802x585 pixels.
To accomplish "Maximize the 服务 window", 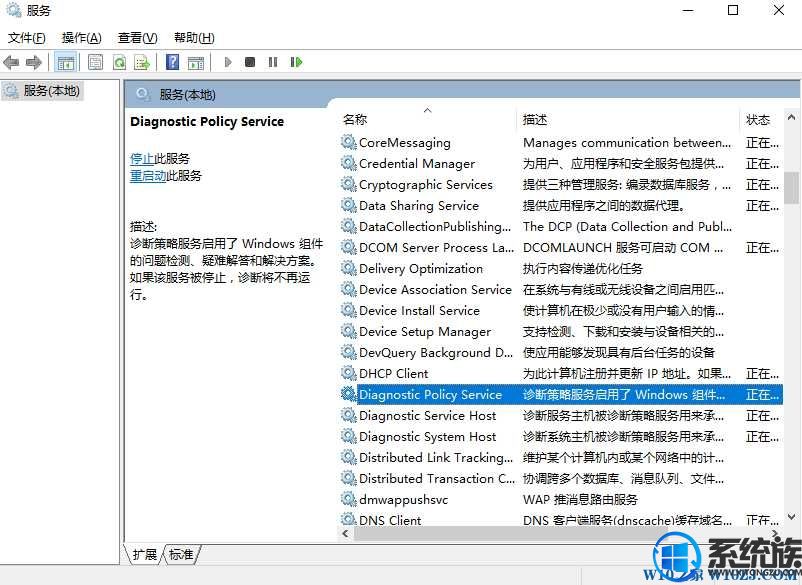I will (x=733, y=10).
